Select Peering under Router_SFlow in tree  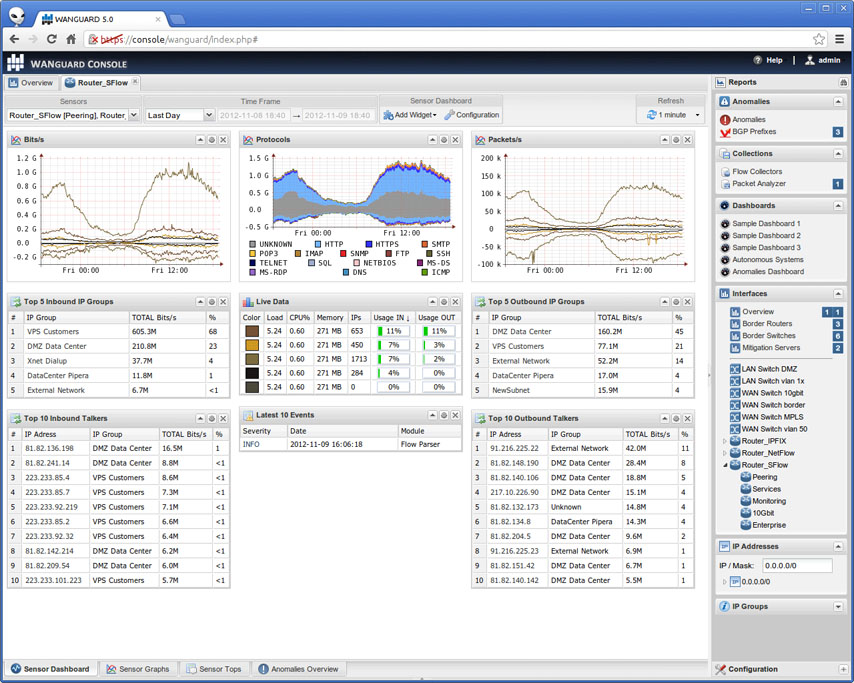click(x=765, y=477)
